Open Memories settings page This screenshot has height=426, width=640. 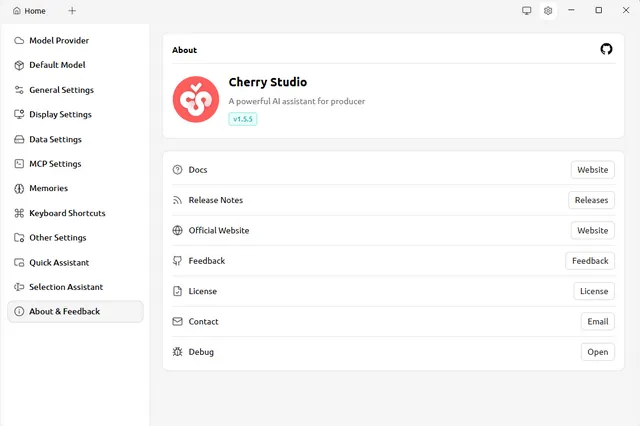48,188
